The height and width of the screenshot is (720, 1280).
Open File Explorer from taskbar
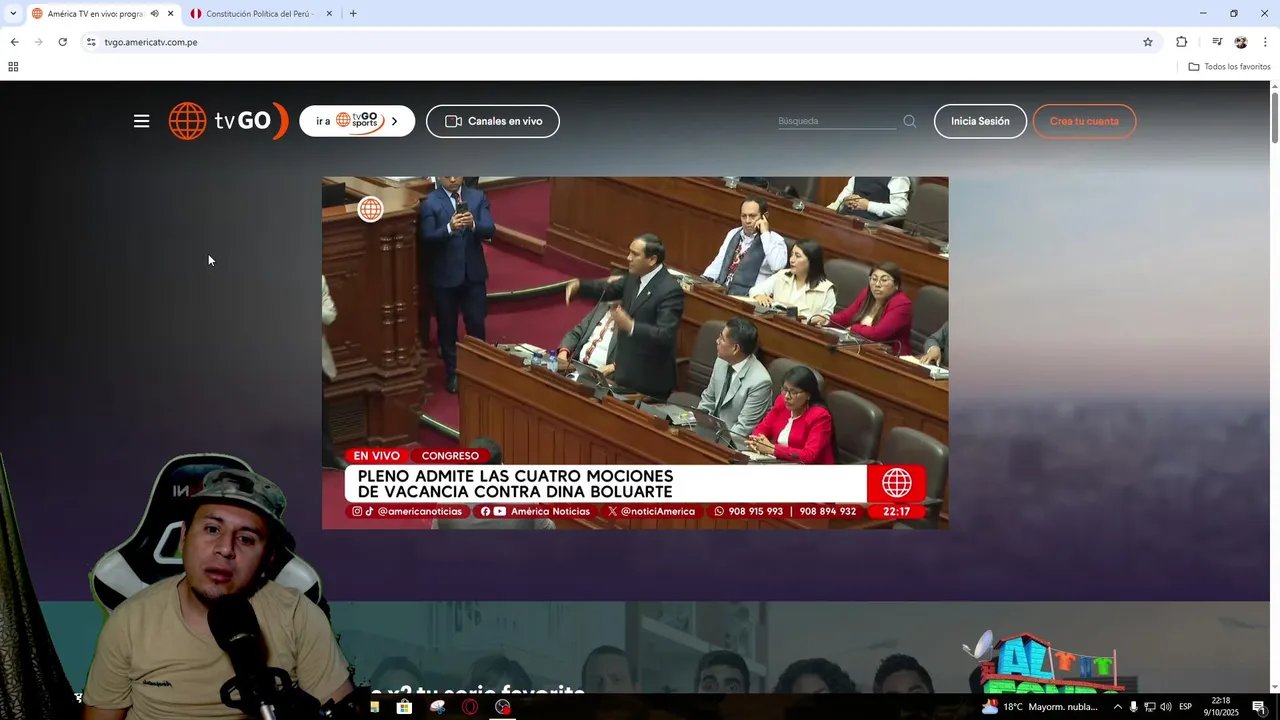point(374,707)
